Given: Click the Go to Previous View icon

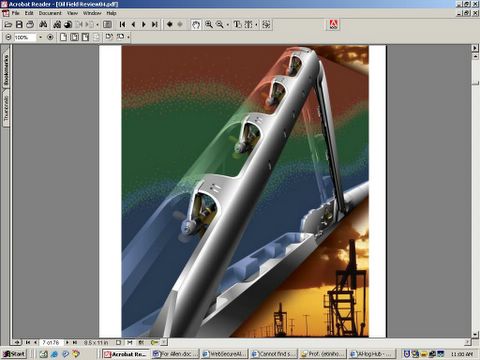Looking at the screenshot, I should pos(170,24).
